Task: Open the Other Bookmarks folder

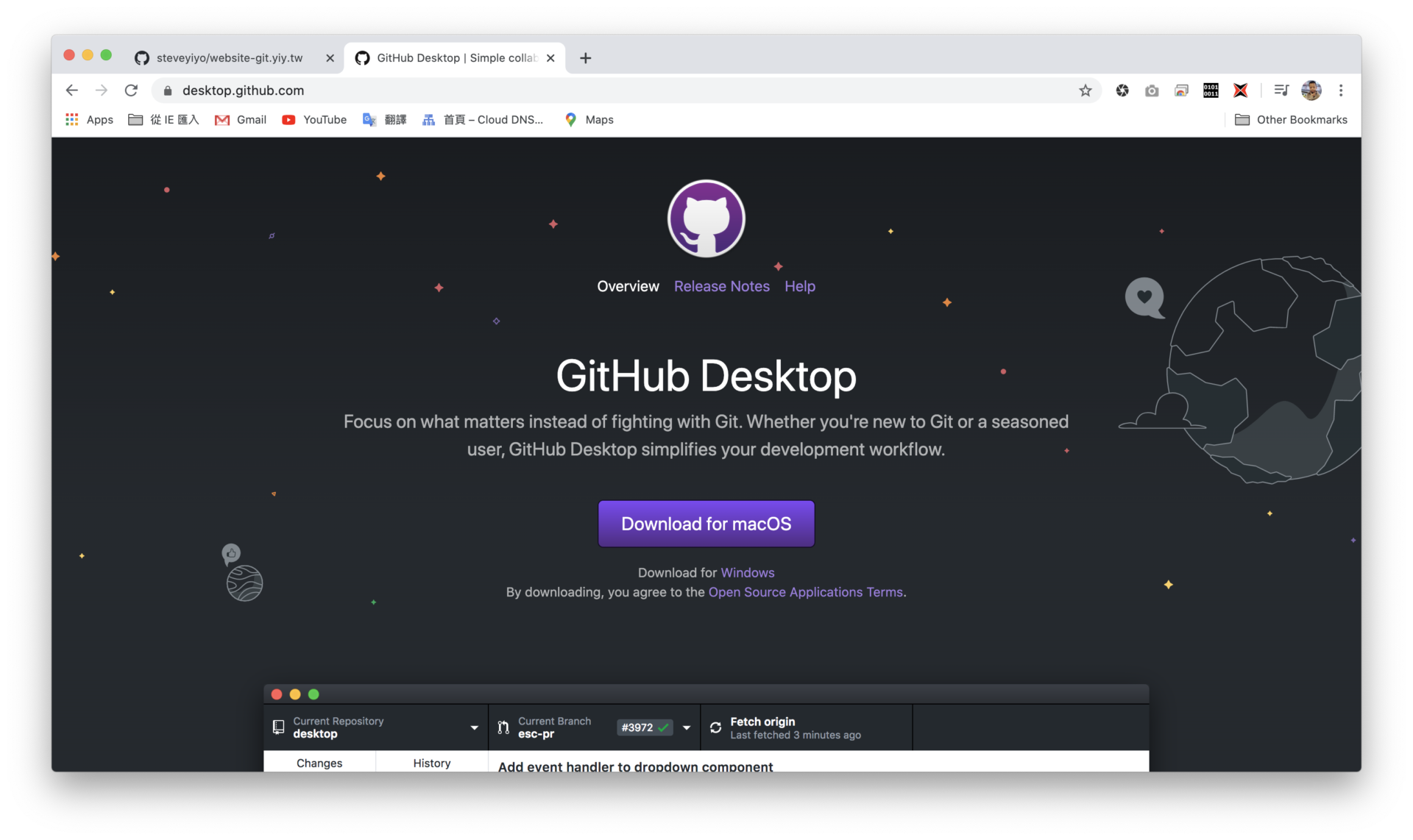Action: click(1291, 120)
